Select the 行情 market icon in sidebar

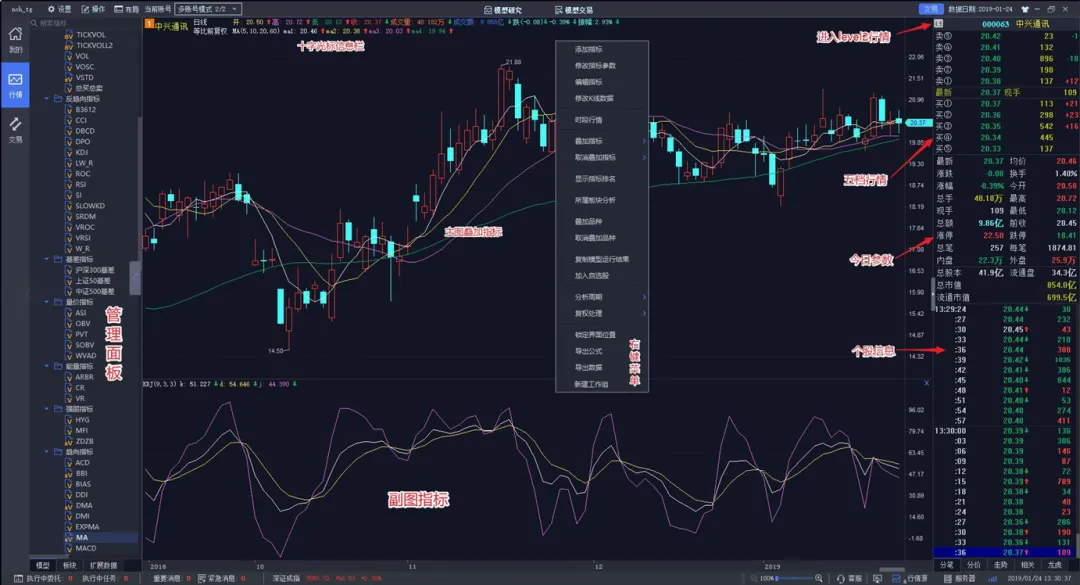[x=15, y=80]
